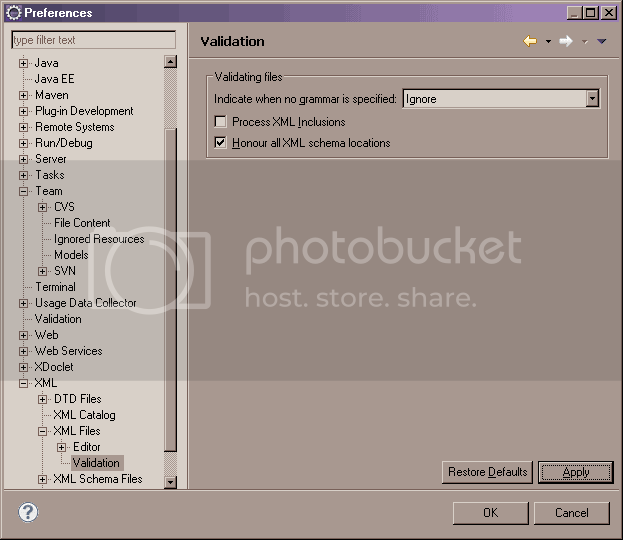
Task: Click the help question mark icon
Action: point(28,512)
